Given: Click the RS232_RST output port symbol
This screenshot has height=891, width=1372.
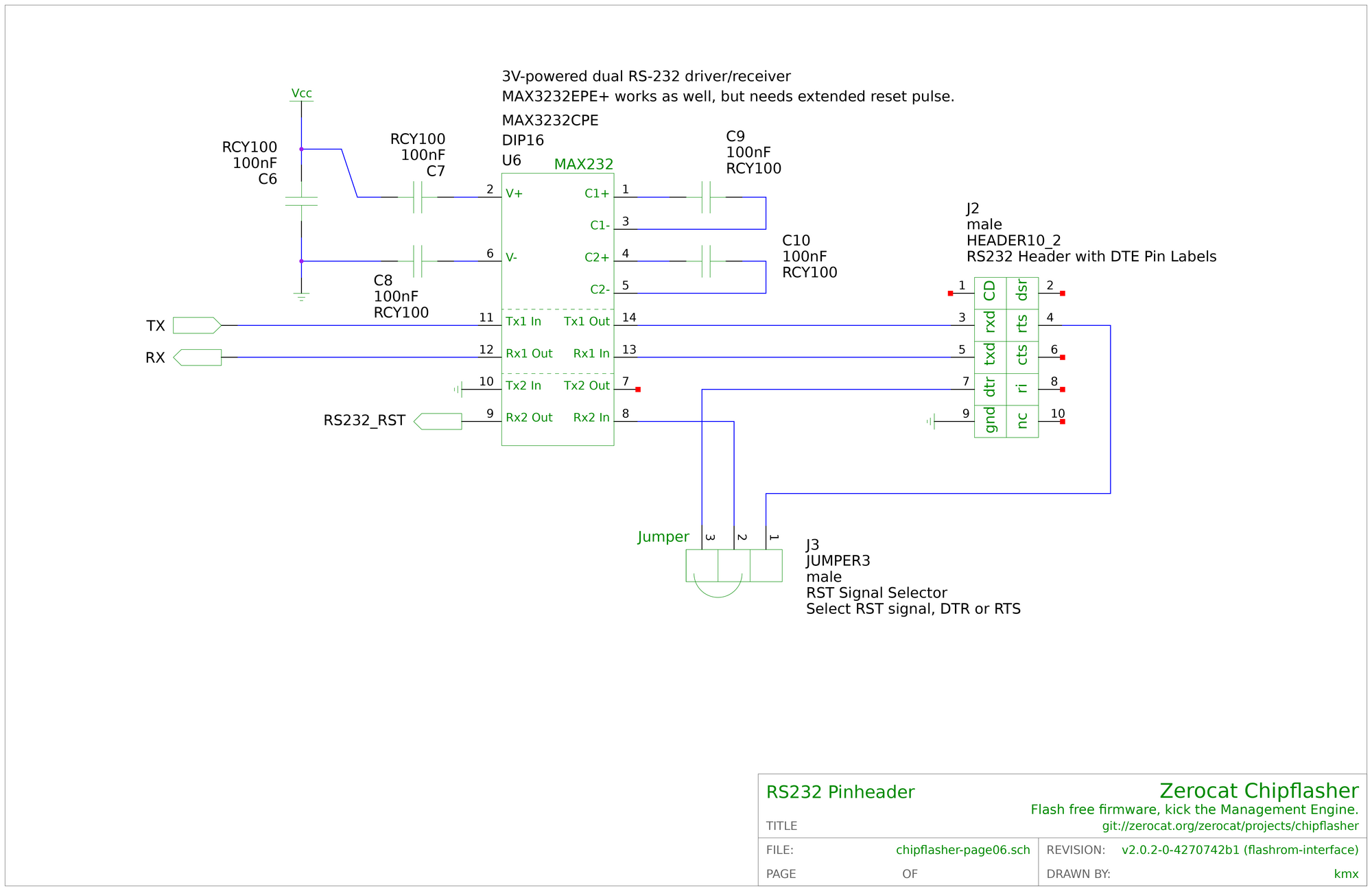Looking at the screenshot, I should [438, 421].
